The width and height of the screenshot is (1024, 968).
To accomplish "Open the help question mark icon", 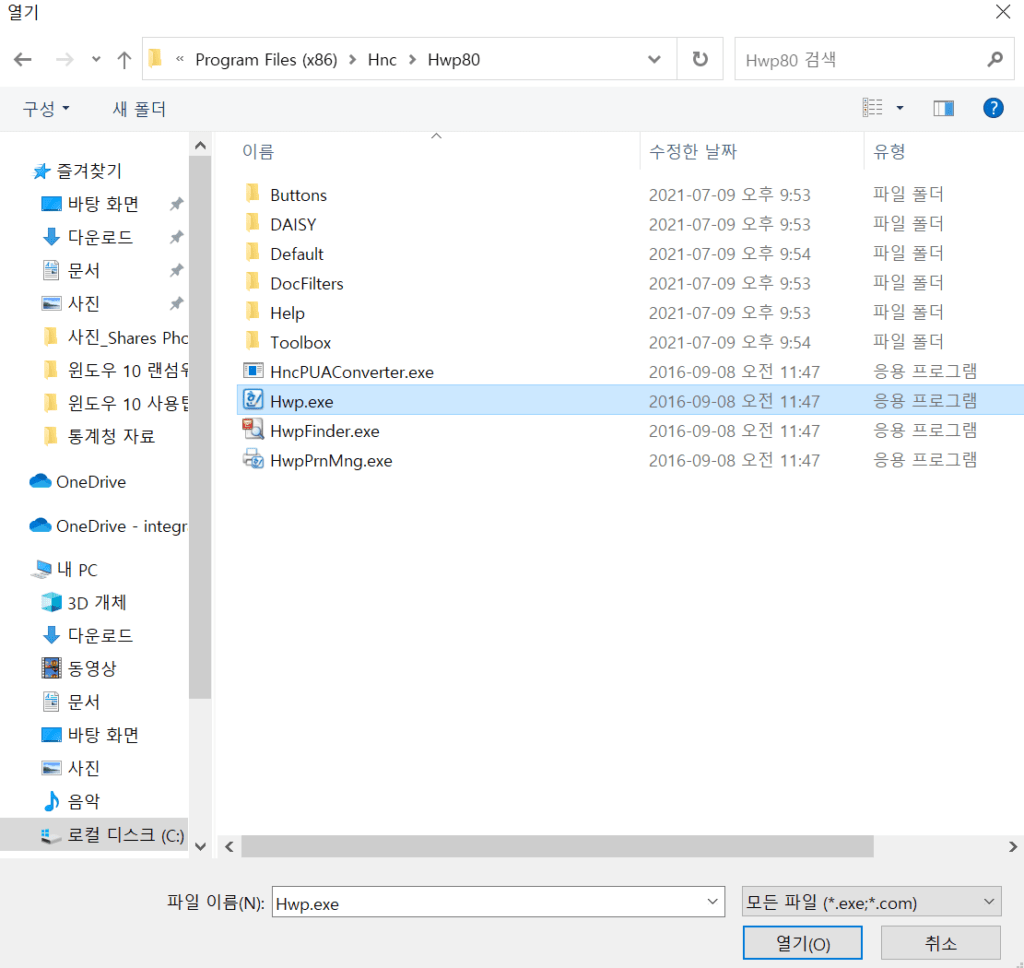I will click(993, 108).
